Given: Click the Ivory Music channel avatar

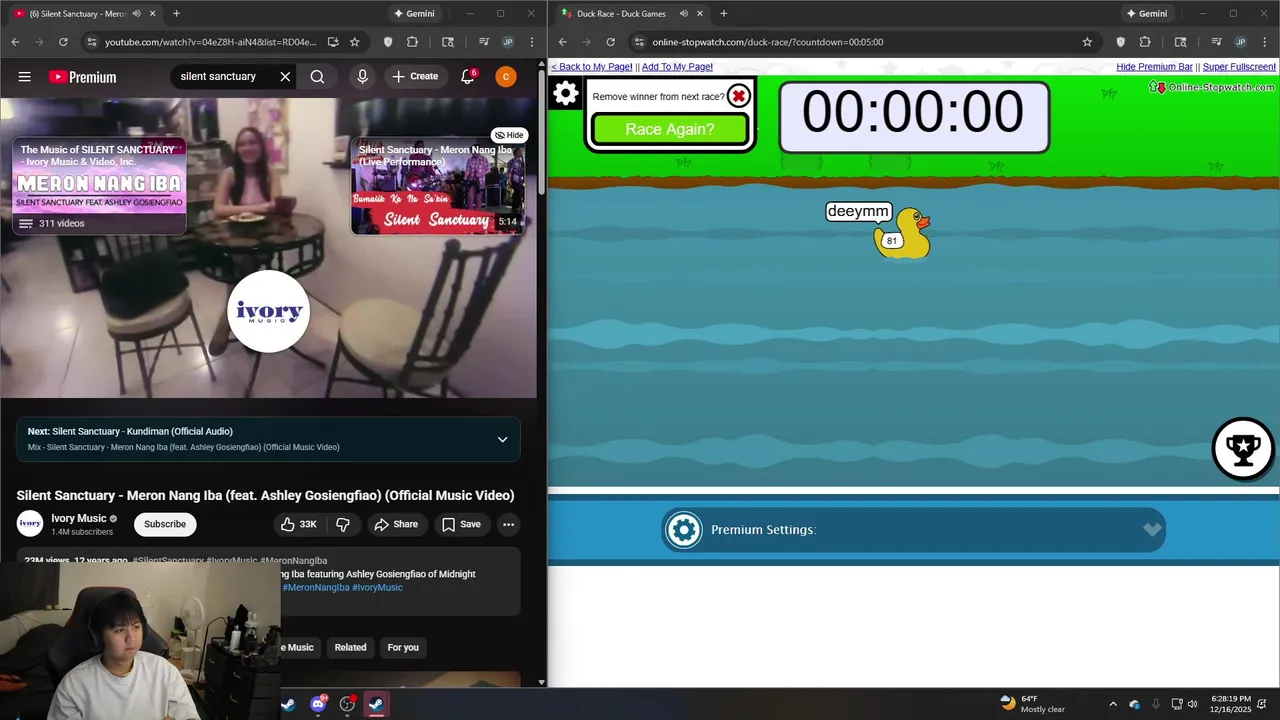Looking at the screenshot, I should [x=30, y=523].
